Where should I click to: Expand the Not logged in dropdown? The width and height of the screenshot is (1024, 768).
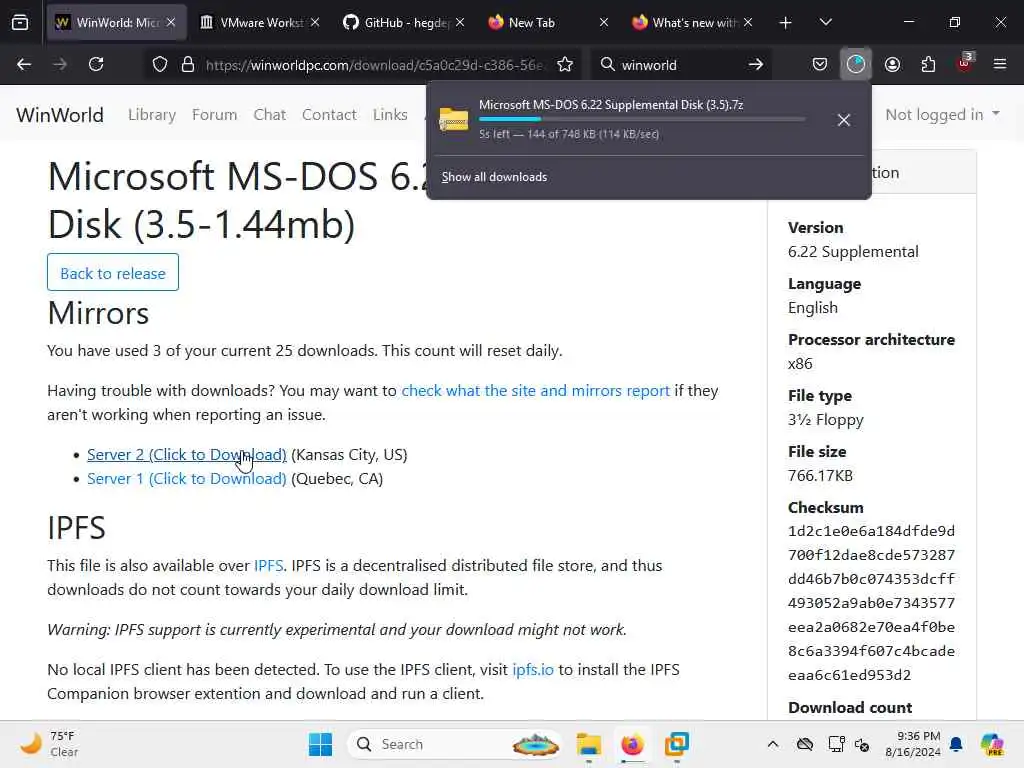[942, 114]
